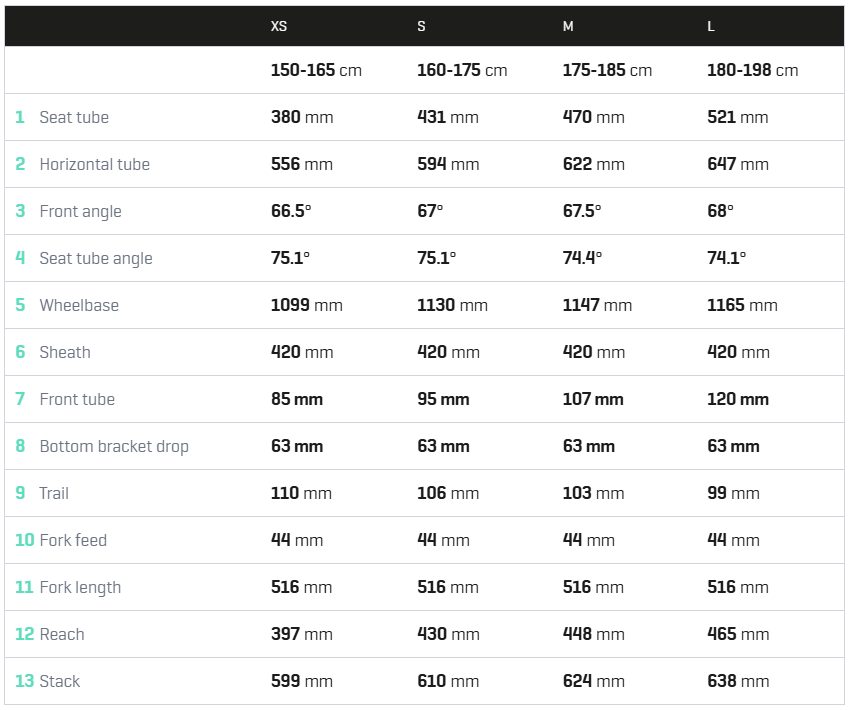Select the Trail row label
The height and width of the screenshot is (710, 852).
point(54,493)
